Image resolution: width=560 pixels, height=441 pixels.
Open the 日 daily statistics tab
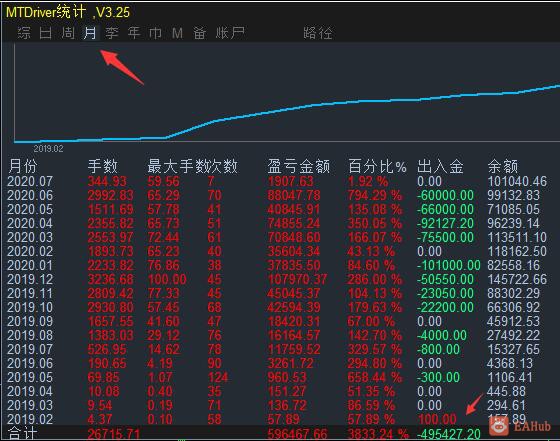pos(46,33)
